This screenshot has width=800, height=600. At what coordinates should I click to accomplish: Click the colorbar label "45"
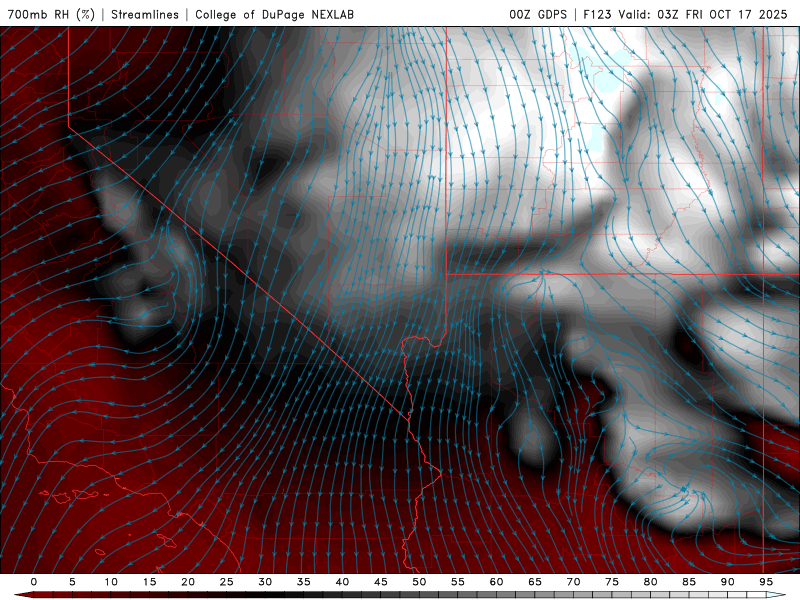(381, 582)
